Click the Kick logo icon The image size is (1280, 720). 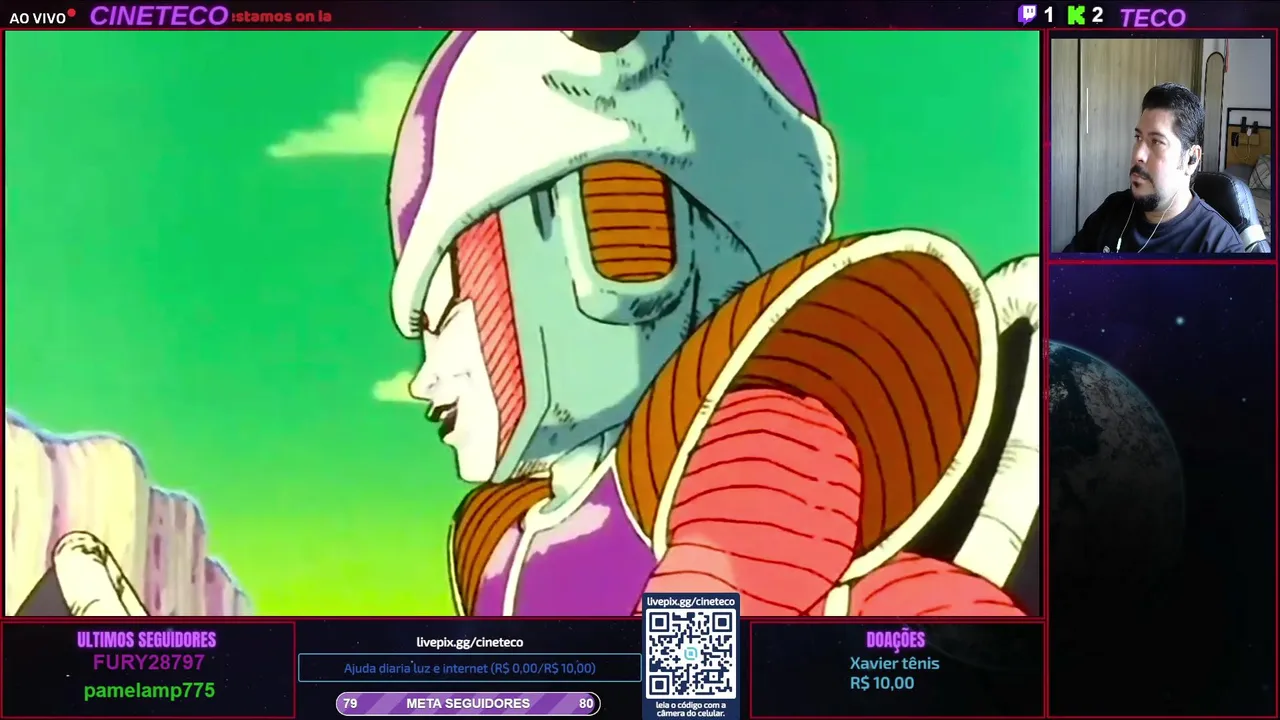(x=1076, y=15)
